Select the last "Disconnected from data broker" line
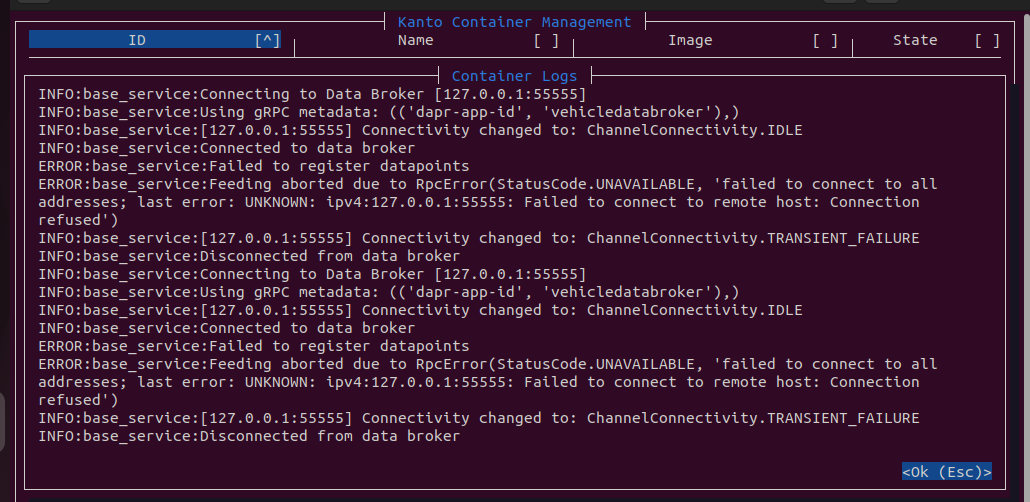1030x502 pixels. (x=249, y=436)
